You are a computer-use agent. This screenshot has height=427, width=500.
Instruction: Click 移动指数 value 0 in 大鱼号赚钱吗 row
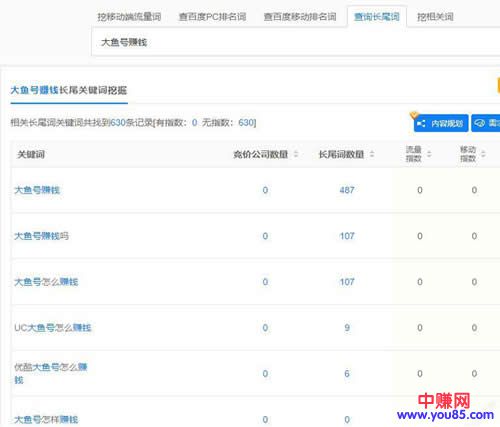pyautogui.click(x=474, y=236)
